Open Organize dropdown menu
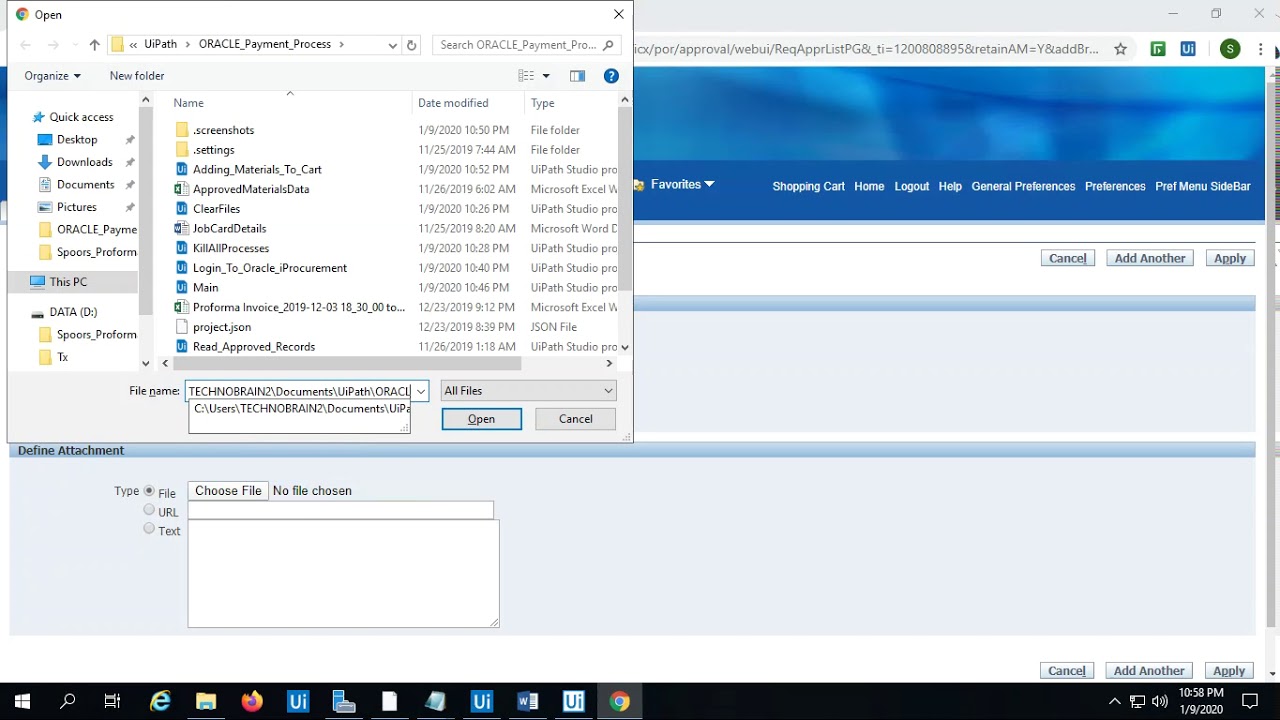Image resolution: width=1280 pixels, height=720 pixels. (52, 76)
